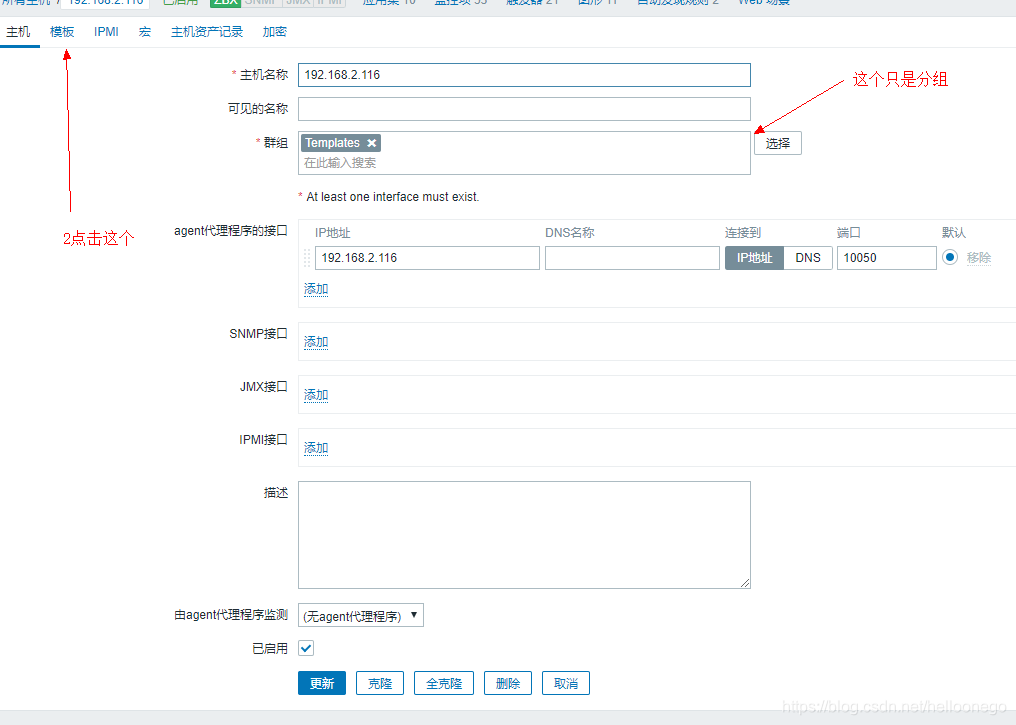This screenshot has height=725, width=1016.
Task: Switch connection to IP地址
Action: click(x=754, y=258)
